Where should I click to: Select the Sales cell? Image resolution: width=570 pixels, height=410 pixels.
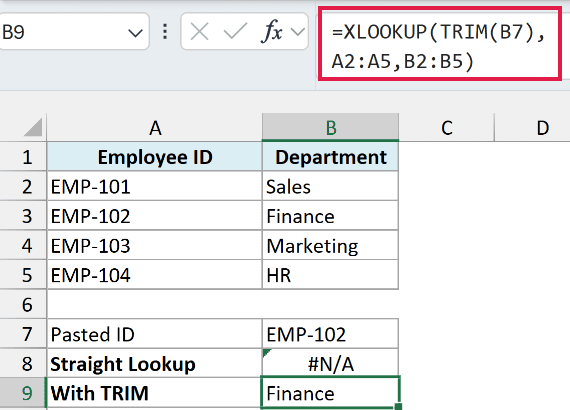pyautogui.click(x=330, y=187)
